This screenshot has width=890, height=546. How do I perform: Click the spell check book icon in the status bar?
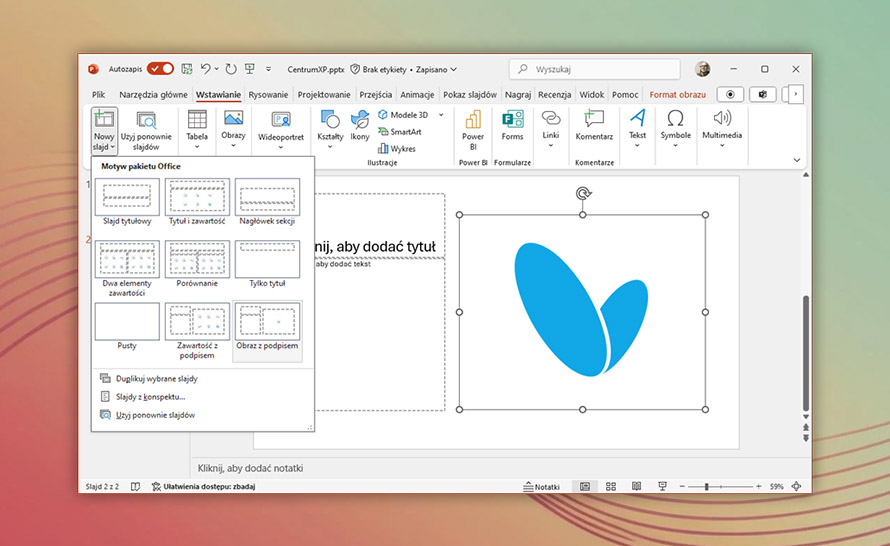click(x=135, y=486)
